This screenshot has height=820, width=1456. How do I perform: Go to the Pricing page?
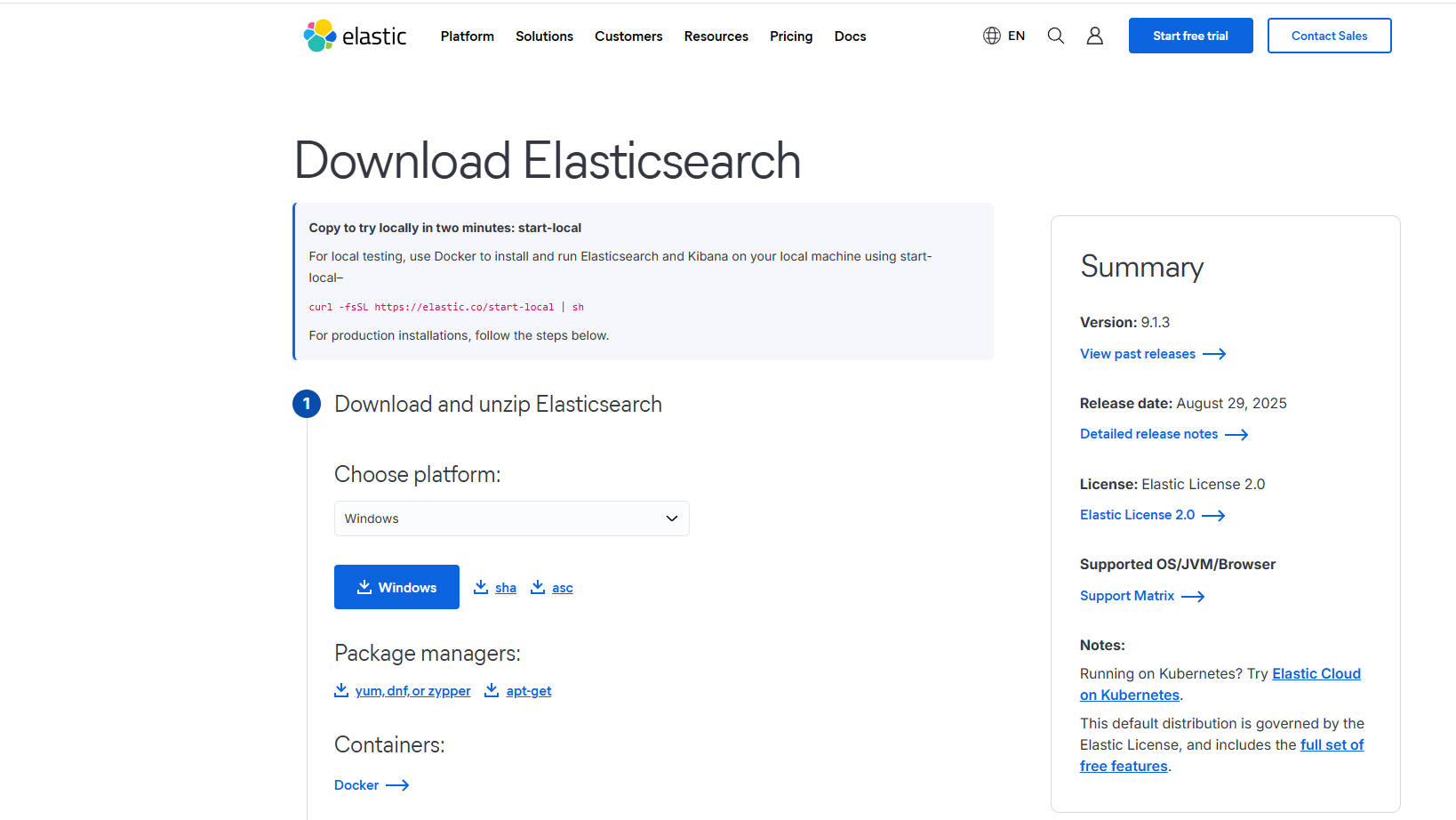791,36
